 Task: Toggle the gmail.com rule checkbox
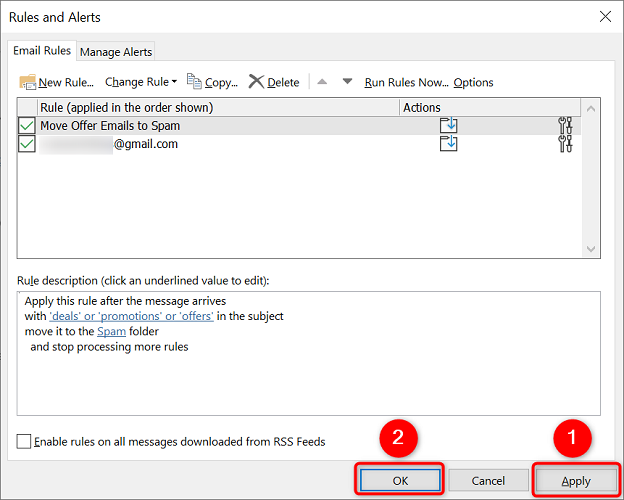pos(27,144)
